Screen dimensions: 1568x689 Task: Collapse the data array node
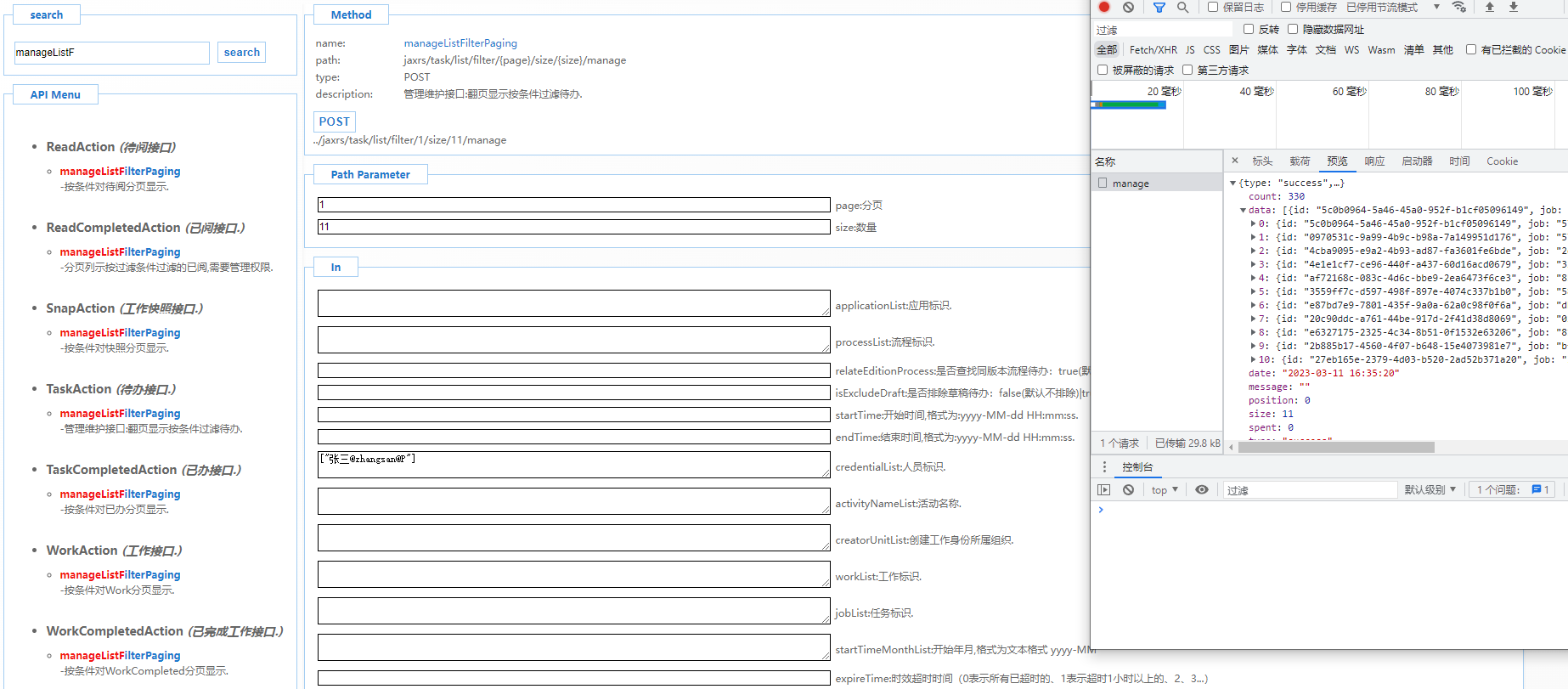coord(1243,210)
